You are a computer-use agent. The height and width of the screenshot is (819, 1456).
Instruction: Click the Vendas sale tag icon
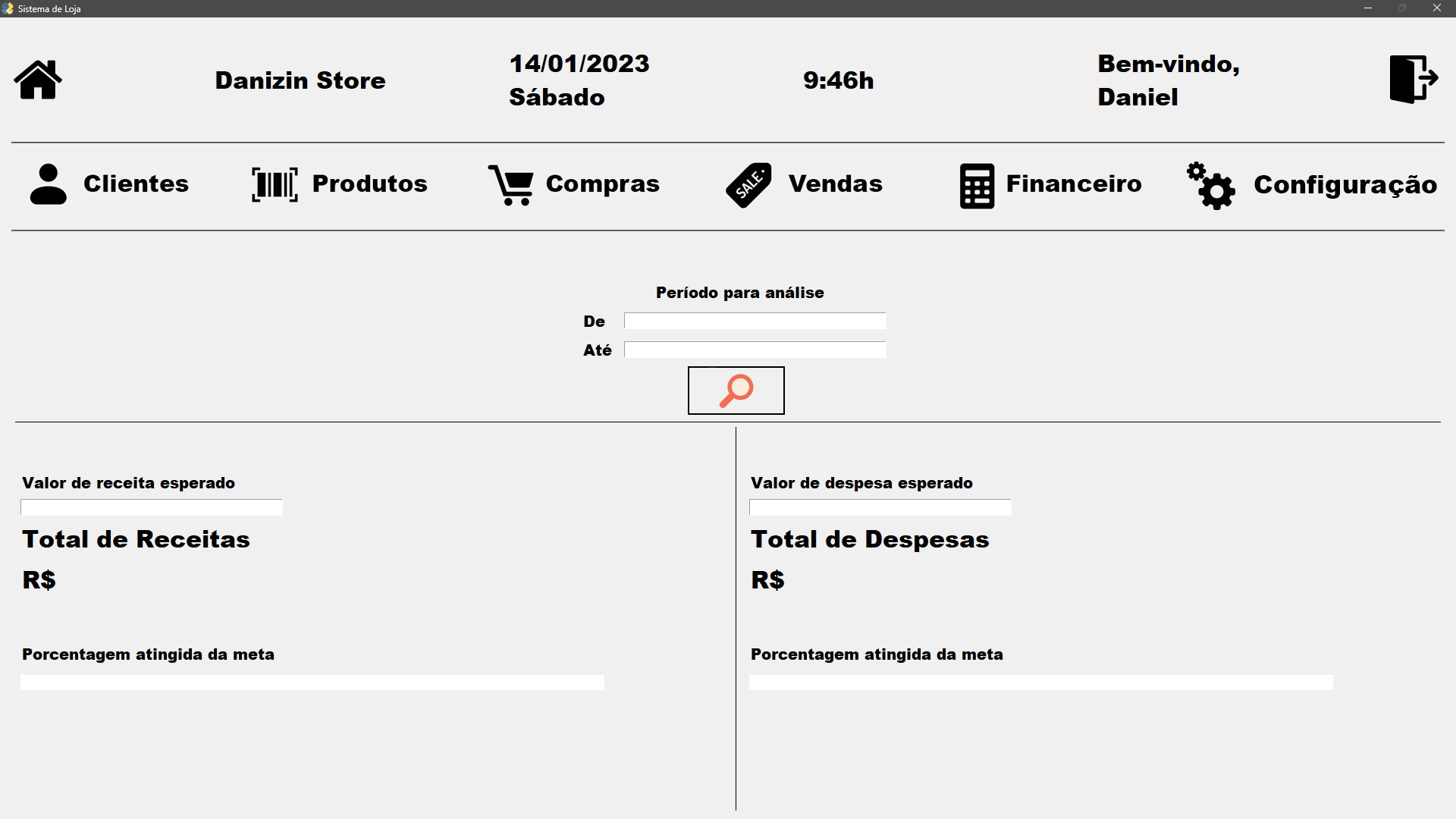[x=749, y=184]
